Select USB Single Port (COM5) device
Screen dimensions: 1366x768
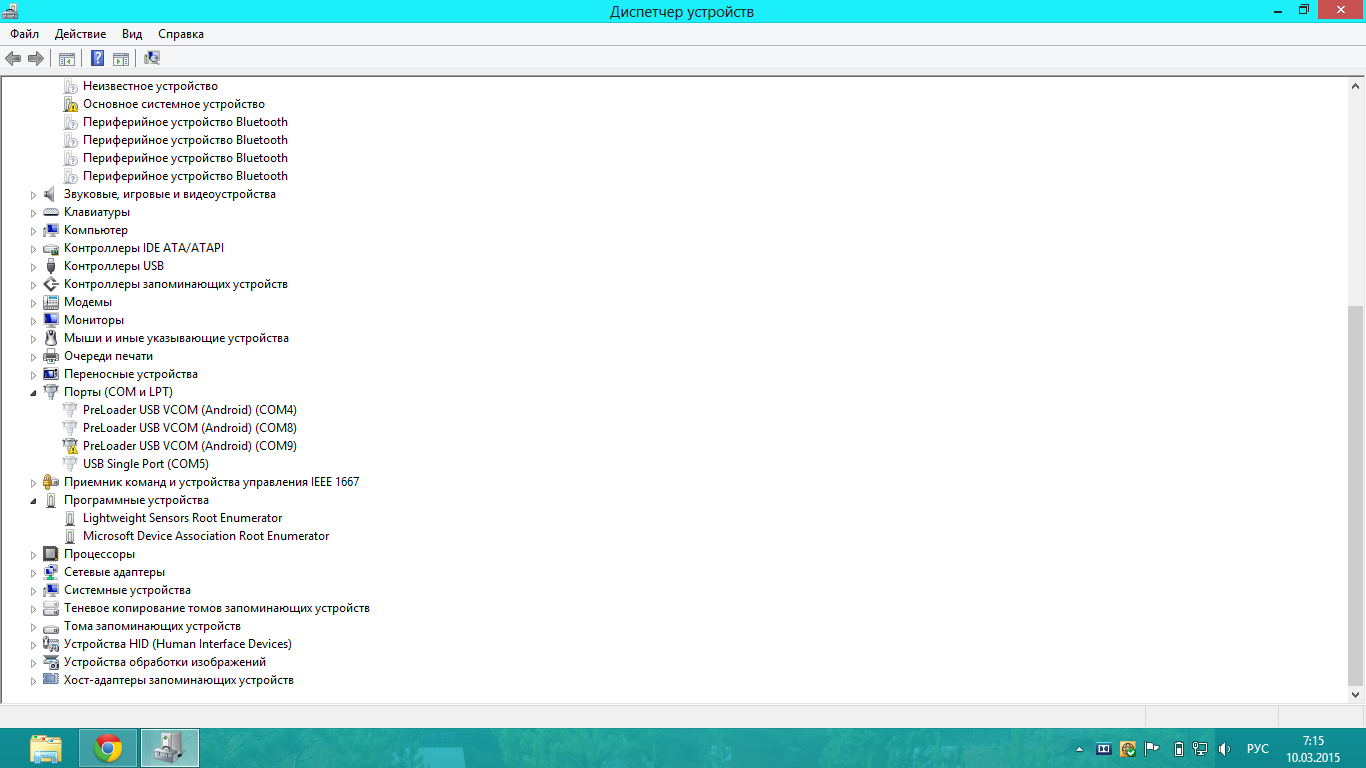(145, 464)
